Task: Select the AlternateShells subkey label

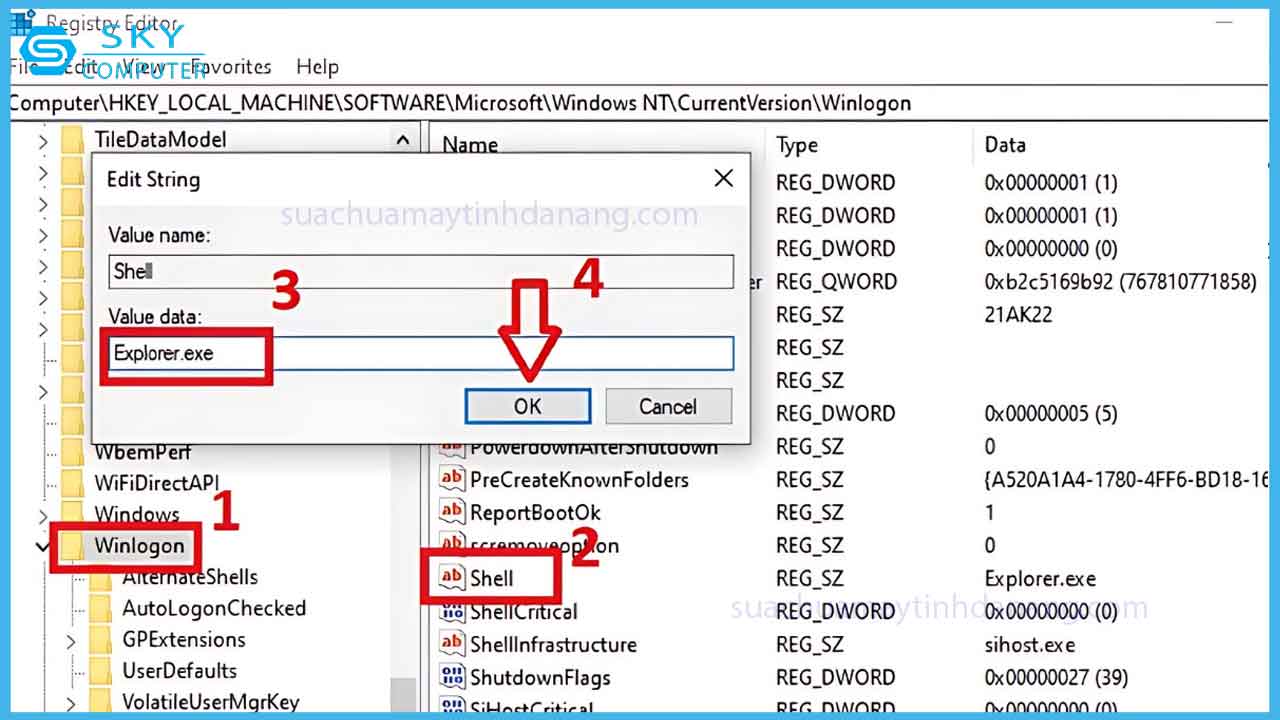Action: tap(190, 577)
